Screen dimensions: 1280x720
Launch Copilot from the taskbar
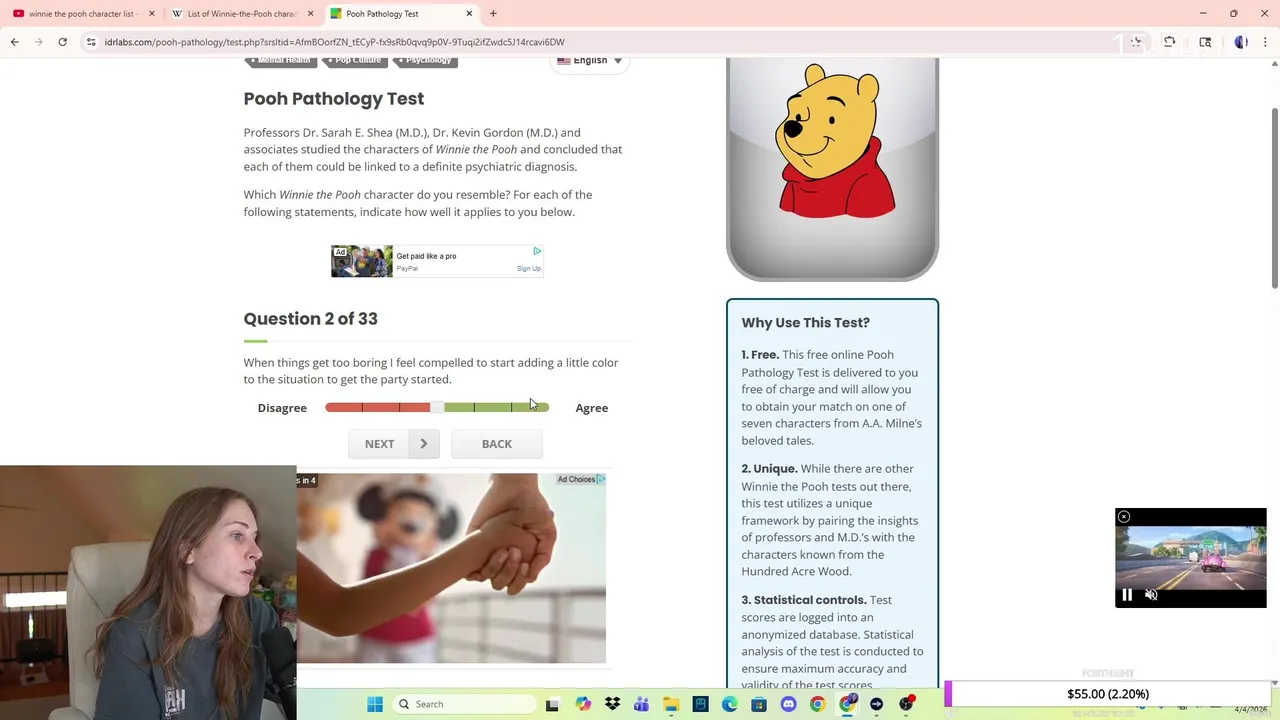[x=583, y=704]
